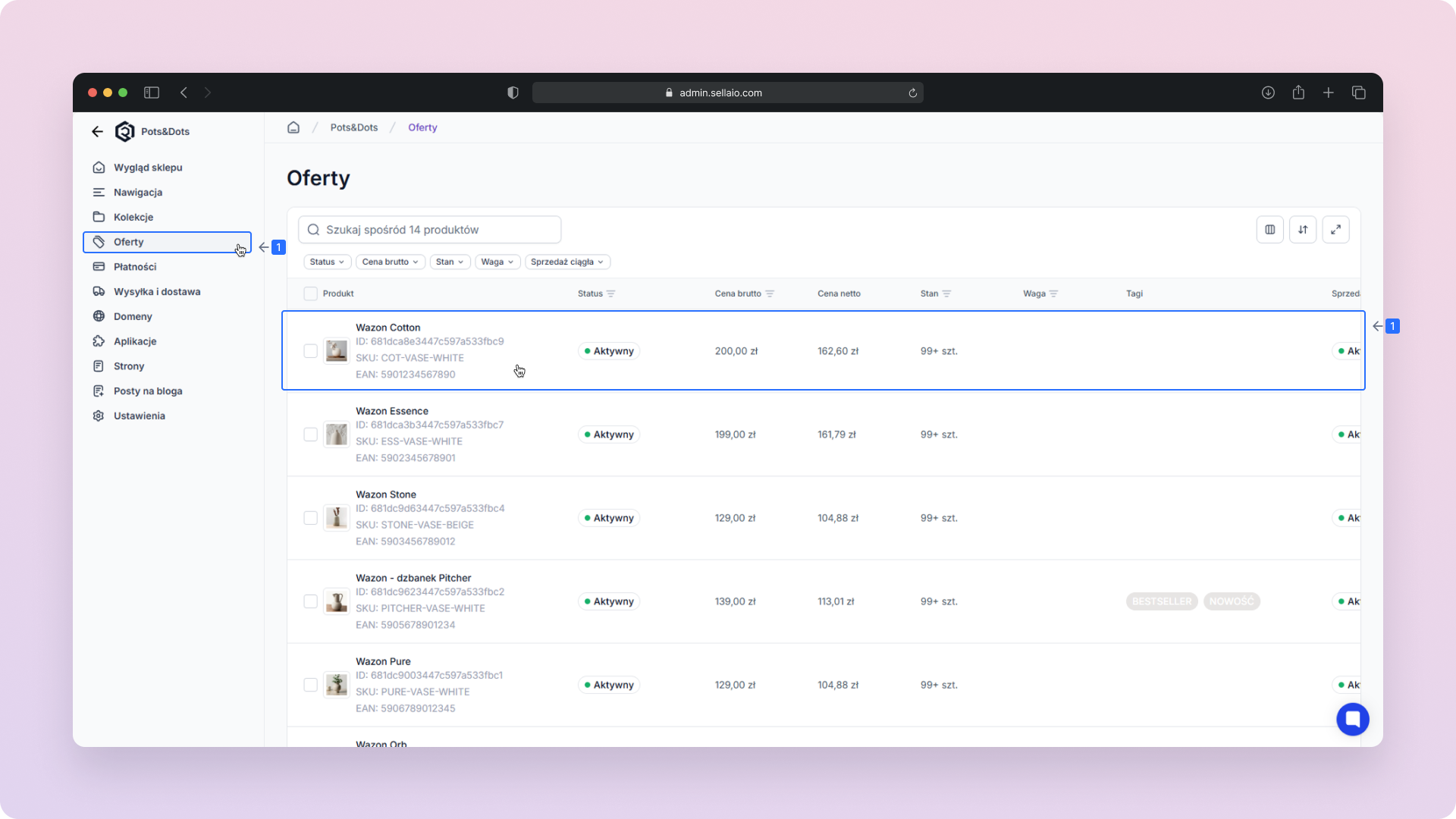Viewport: 1456px width, 819px height.
Task: Check the Wazon - dzbanek Pitcher checkbox
Action: [310, 601]
